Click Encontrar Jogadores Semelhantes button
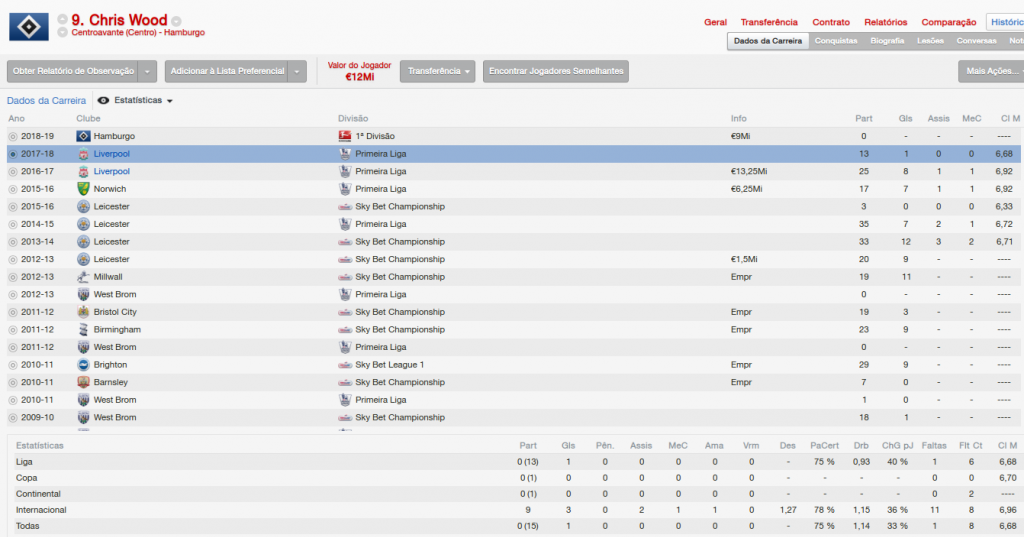The image size is (1024, 537). pos(556,71)
